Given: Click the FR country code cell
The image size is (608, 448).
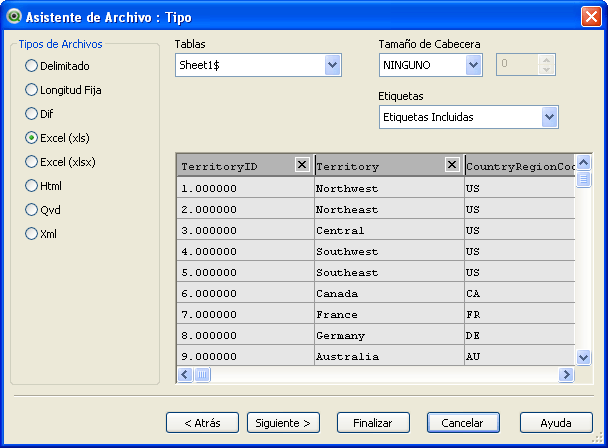Looking at the screenshot, I should (520, 314).
